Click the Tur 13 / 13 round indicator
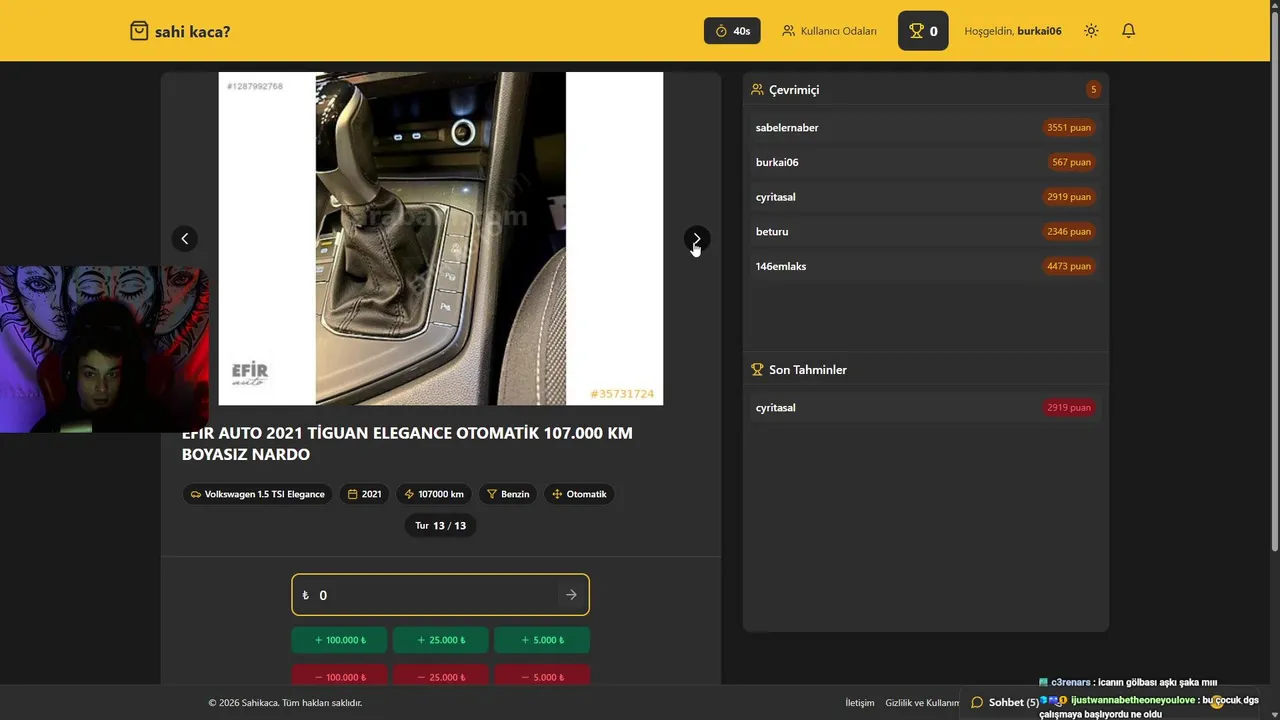Viewport: 1280px width, 720px height. click(440, 525)
